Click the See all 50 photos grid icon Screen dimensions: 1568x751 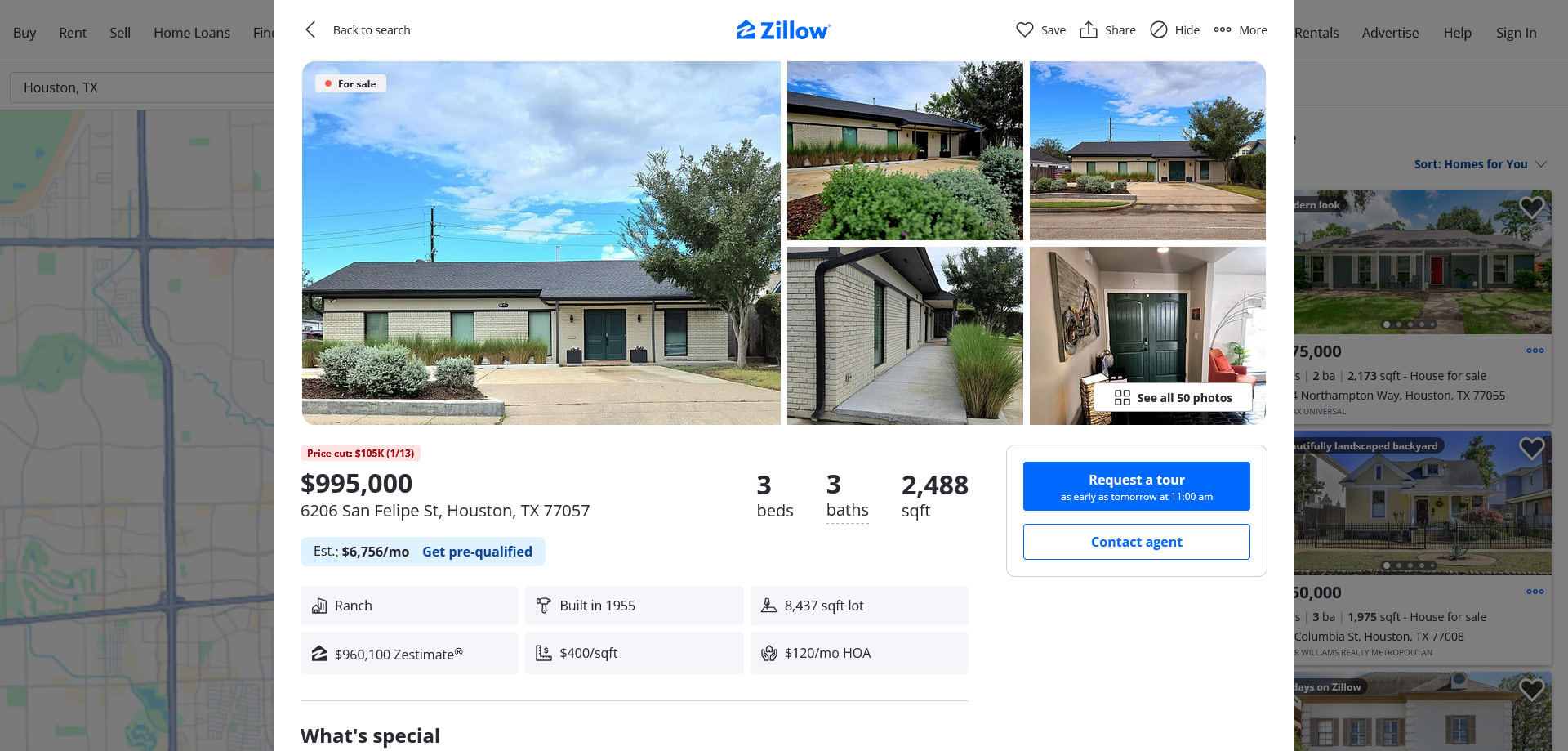point(1122,397)
